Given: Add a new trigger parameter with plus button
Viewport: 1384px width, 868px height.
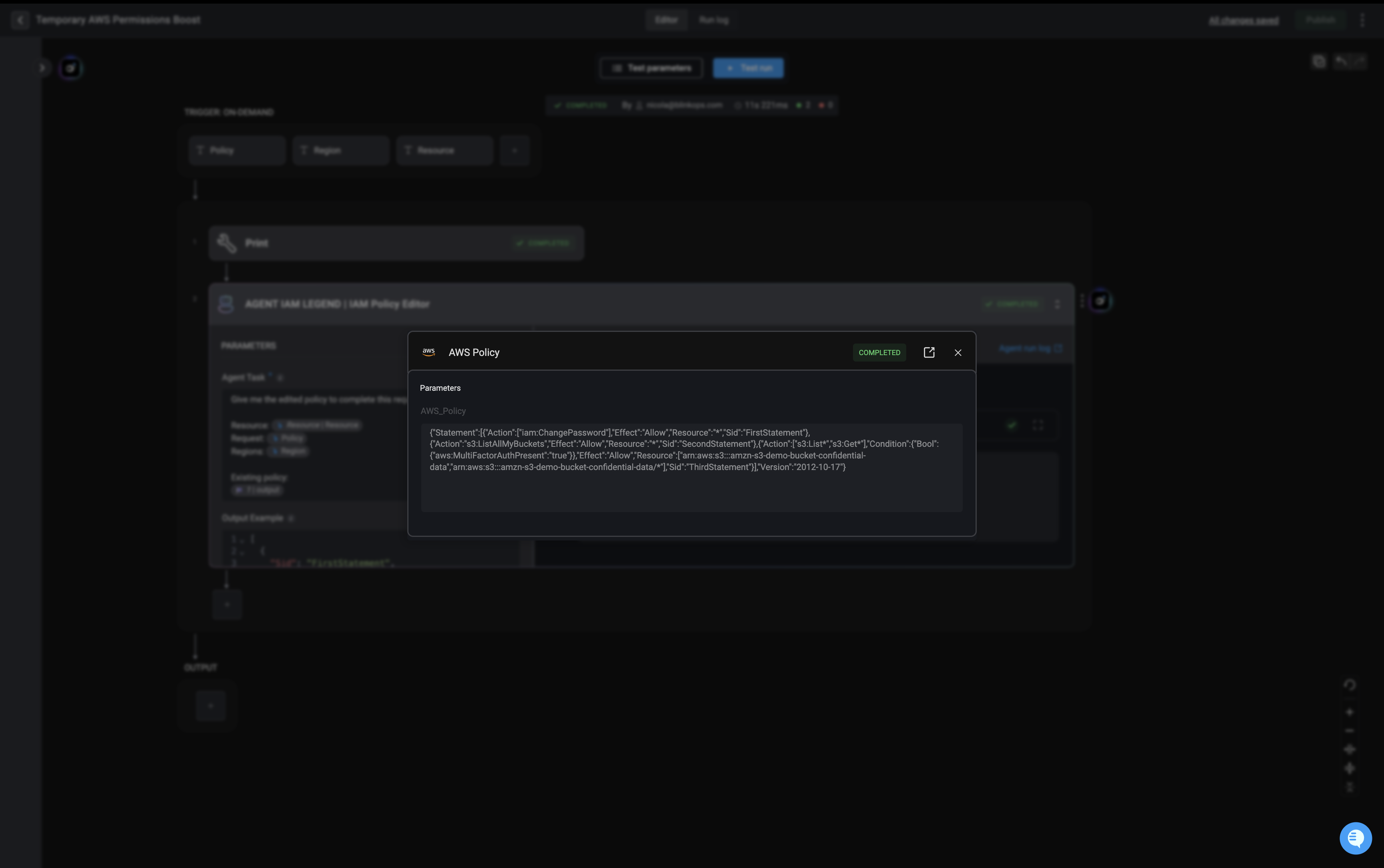Looking at the screenshot, I should (x=514, y=151).
